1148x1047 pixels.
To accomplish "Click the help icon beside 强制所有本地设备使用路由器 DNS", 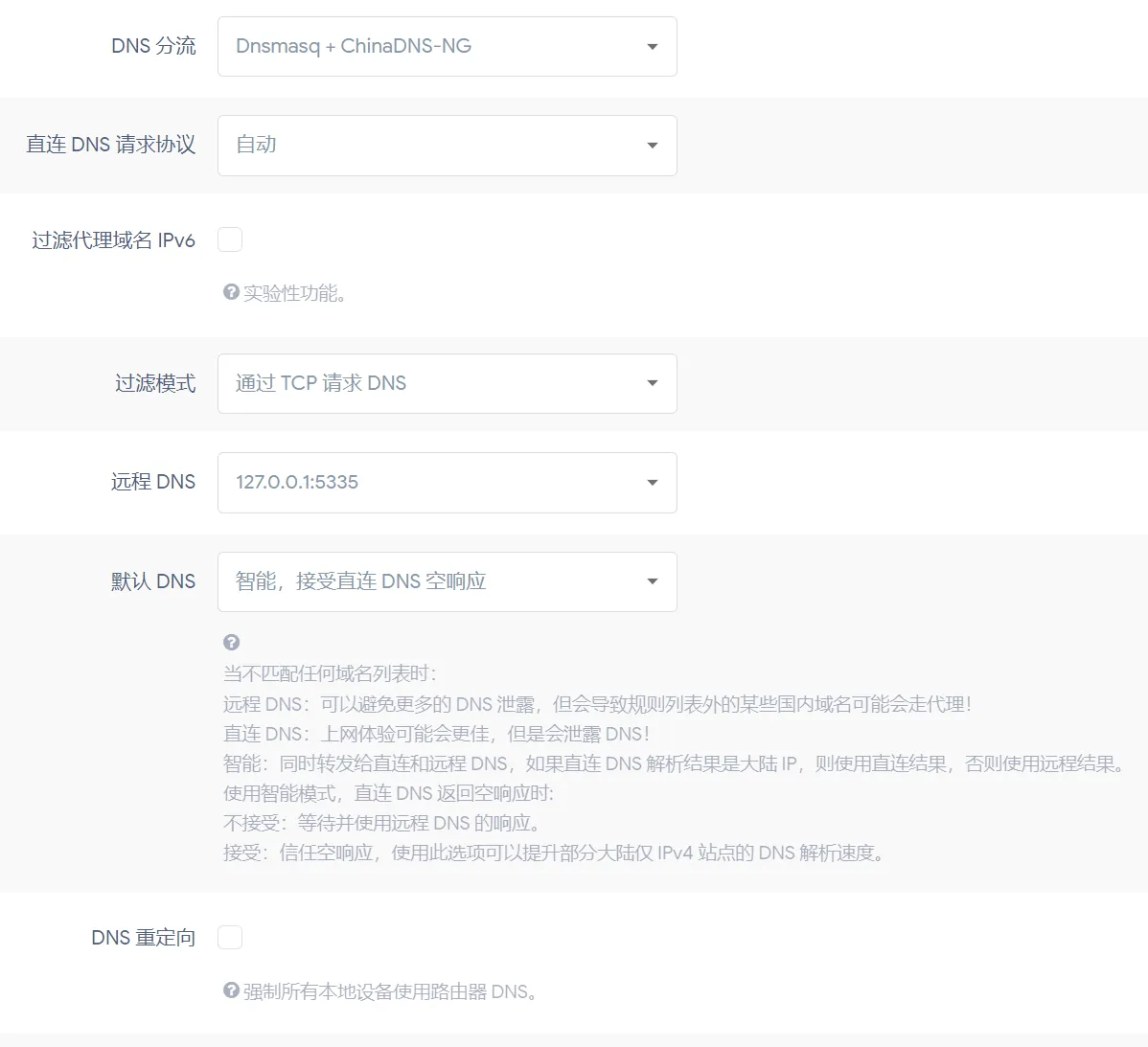I will point(231,990).
